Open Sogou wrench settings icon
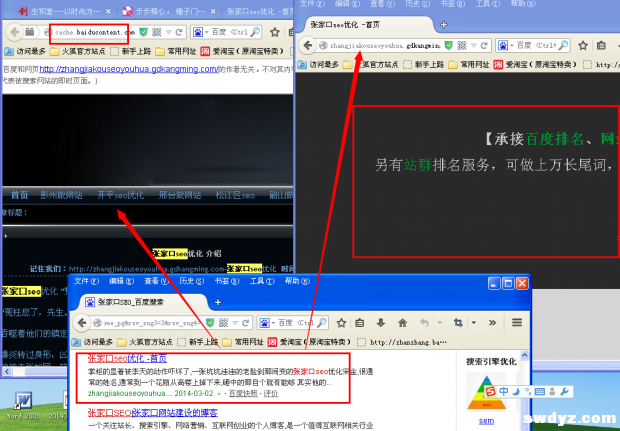620x431 pixels. click(564, 391)
